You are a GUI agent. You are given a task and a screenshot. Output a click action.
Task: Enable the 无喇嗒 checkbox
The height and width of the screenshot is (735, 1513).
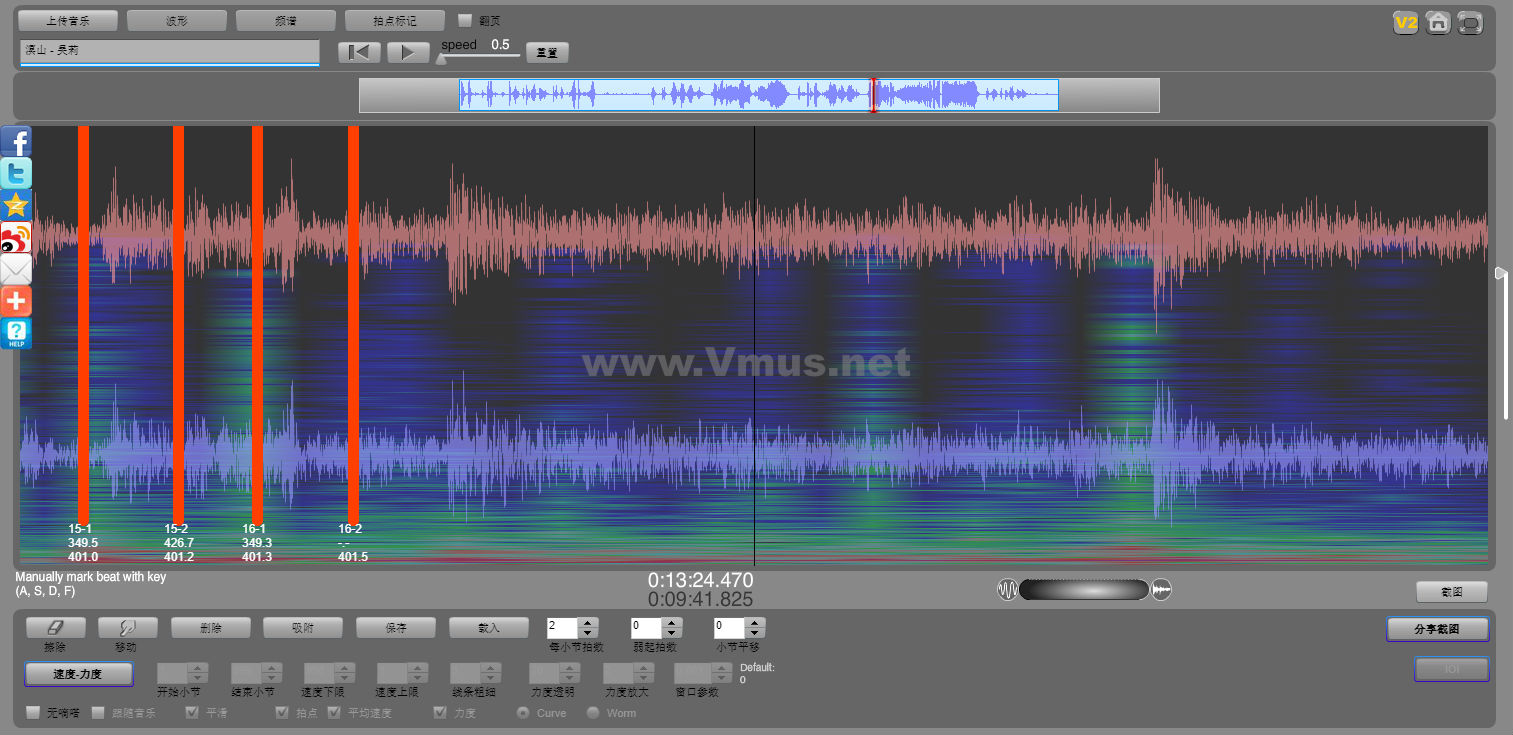point(33,713)
